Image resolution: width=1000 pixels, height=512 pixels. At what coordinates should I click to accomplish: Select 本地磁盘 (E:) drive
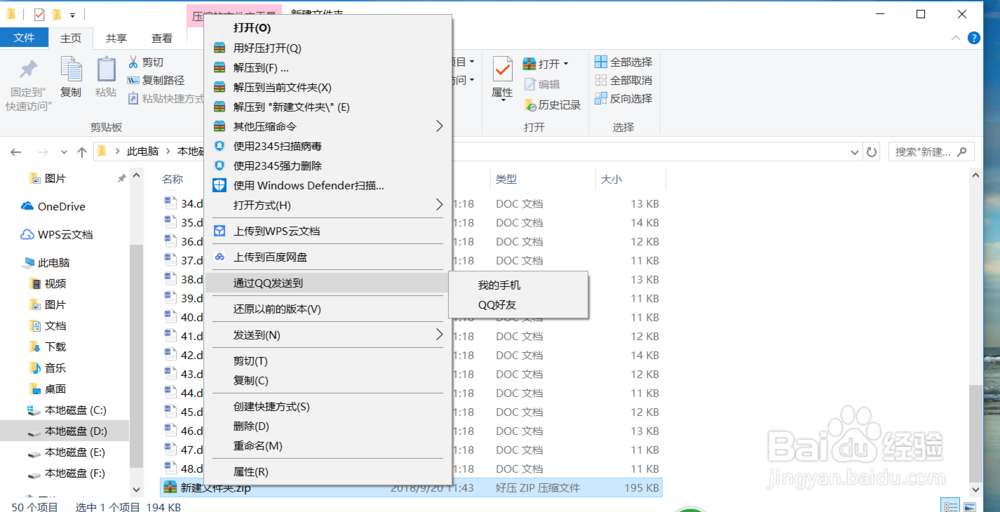[68, 453]
